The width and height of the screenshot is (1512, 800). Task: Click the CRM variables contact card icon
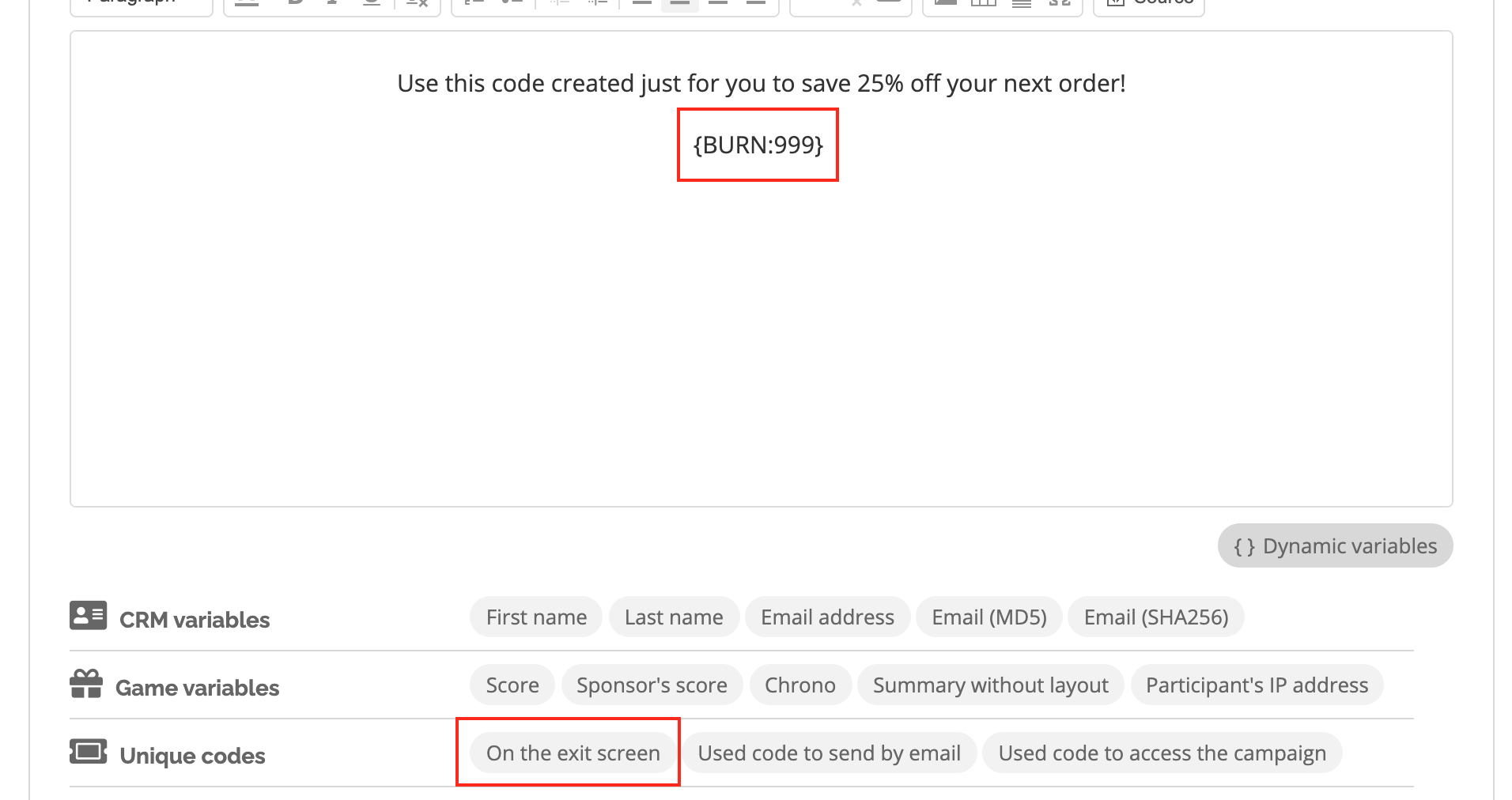88,616
